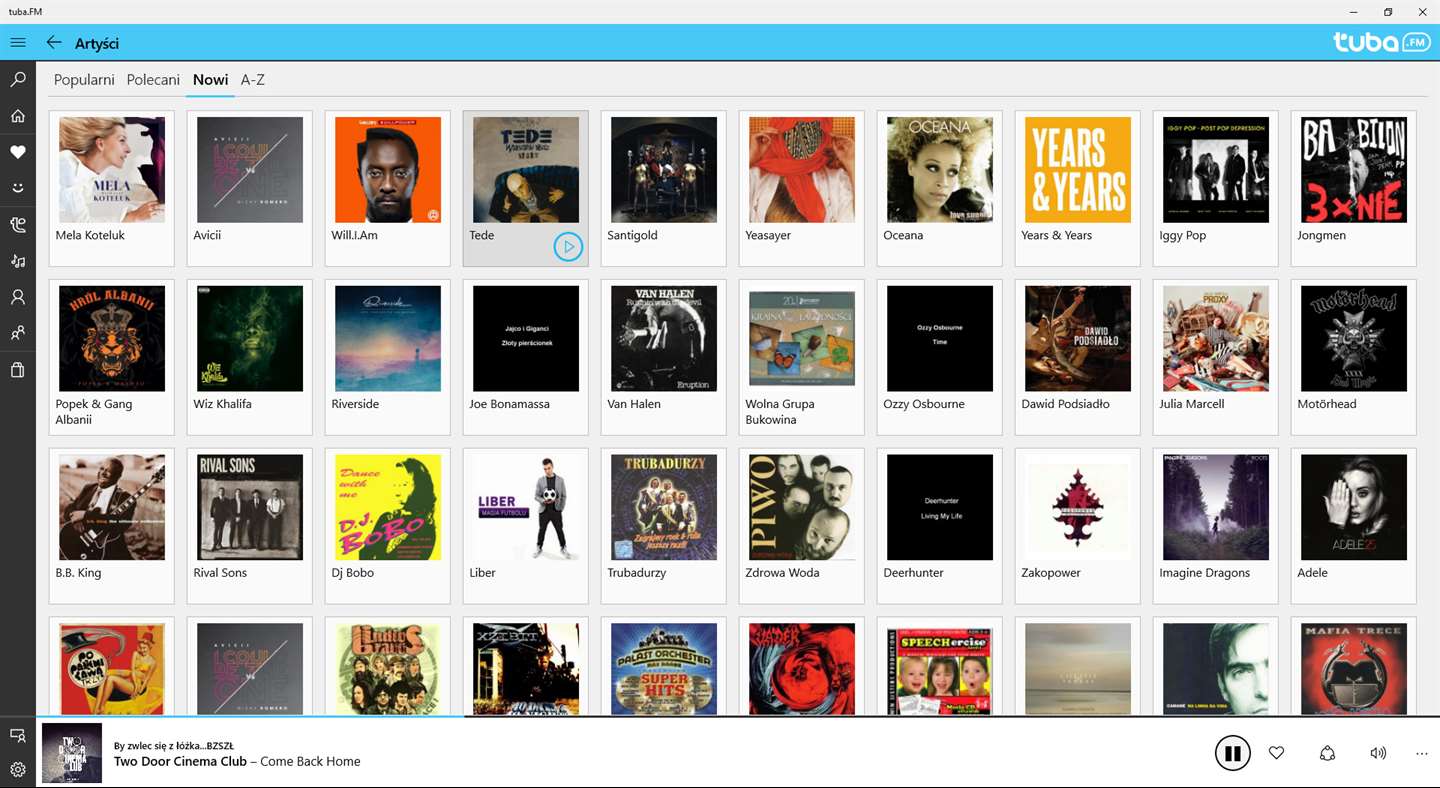Open the Ozzy Osbourne artist tile

coord(940,357)
